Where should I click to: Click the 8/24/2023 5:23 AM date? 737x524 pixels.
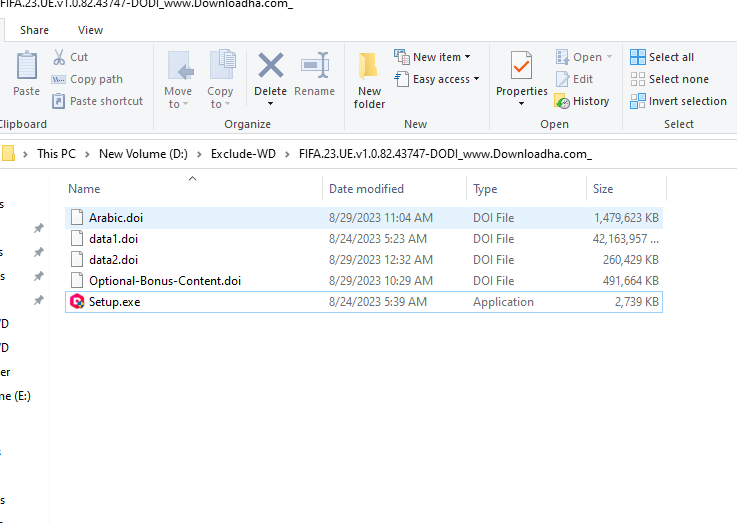click(x=378, y=239)
